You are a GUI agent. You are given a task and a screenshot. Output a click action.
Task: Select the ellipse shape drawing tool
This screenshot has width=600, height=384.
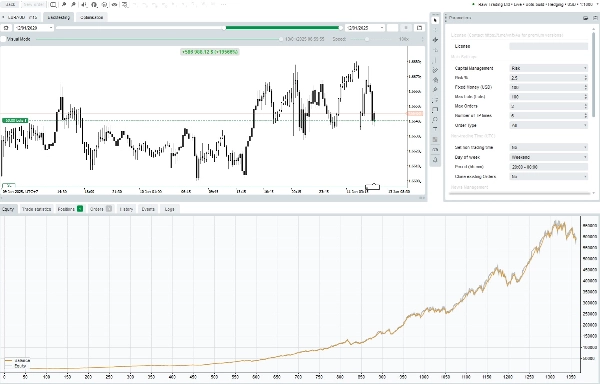pyautogui.click(x=435, y=119)
